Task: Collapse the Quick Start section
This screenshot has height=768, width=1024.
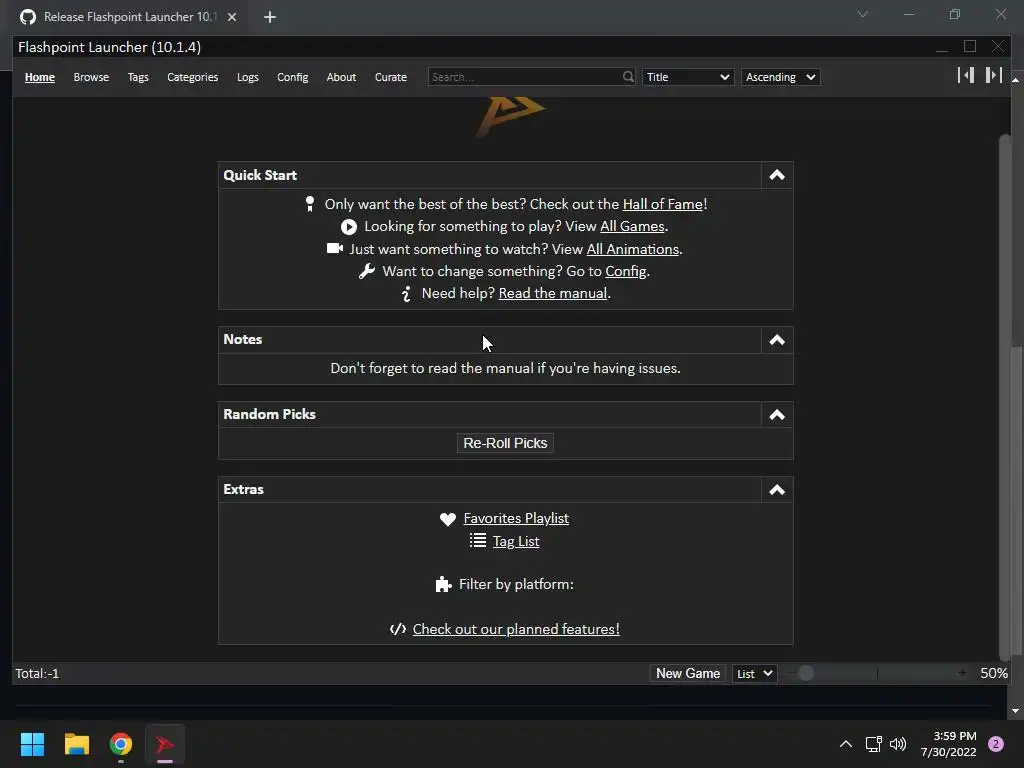Action: (777, 175)
